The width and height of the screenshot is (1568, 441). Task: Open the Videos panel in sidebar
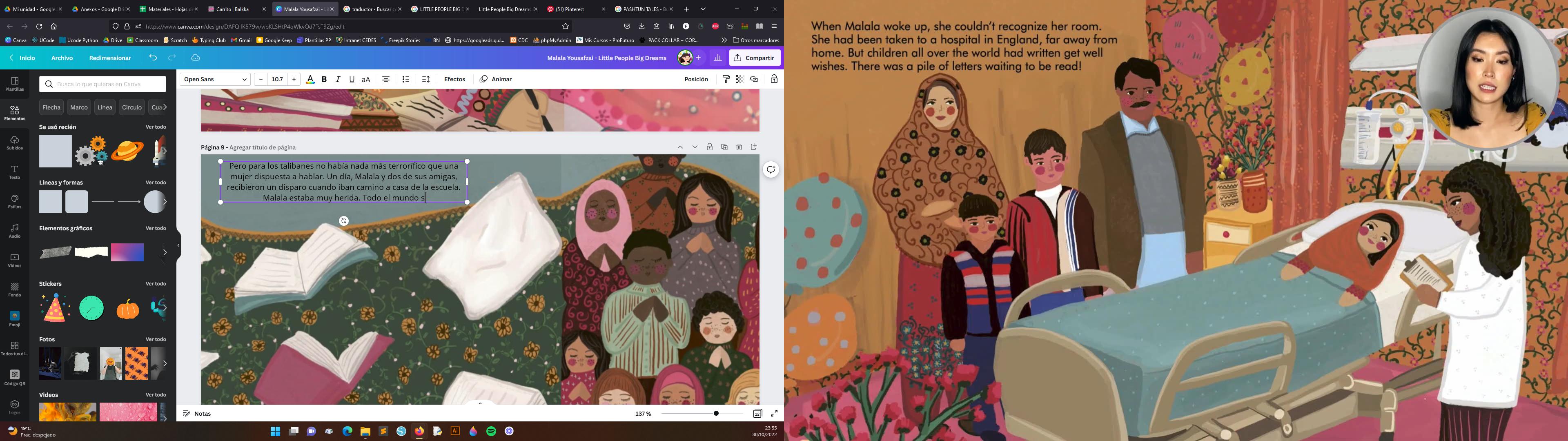click(15, 261)
